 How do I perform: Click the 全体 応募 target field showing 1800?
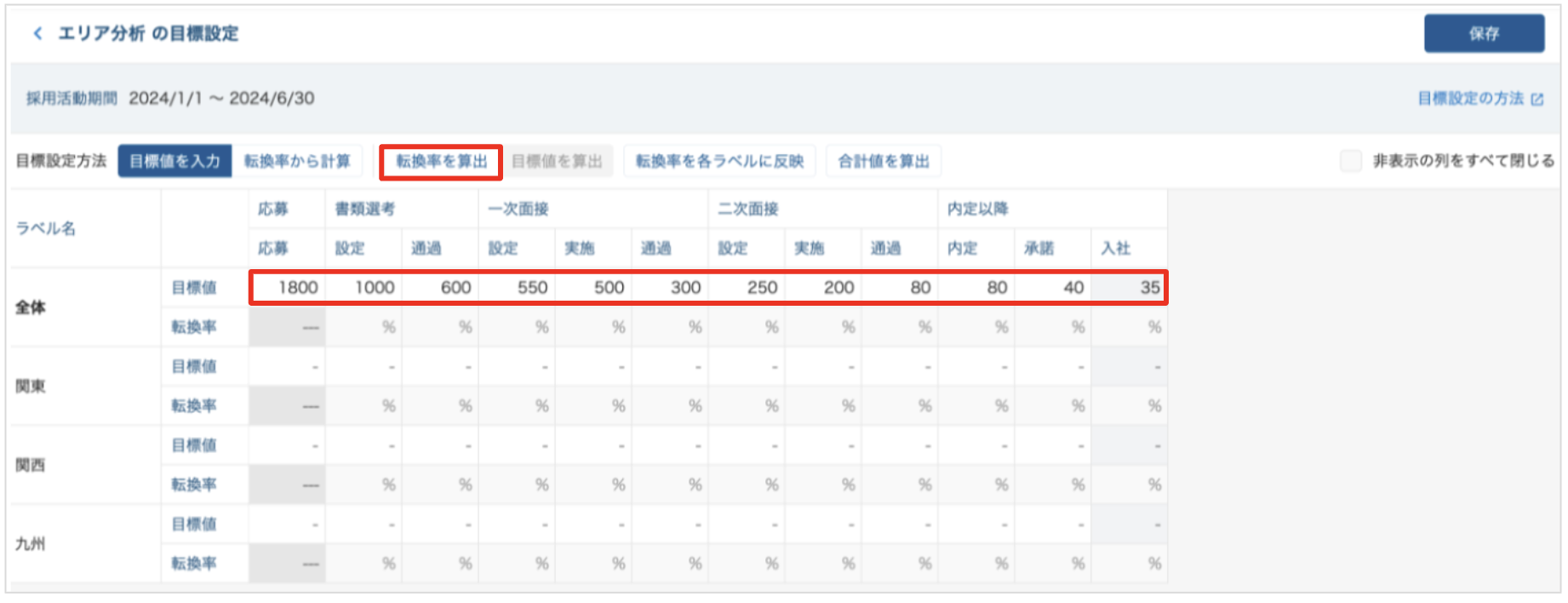288,288
